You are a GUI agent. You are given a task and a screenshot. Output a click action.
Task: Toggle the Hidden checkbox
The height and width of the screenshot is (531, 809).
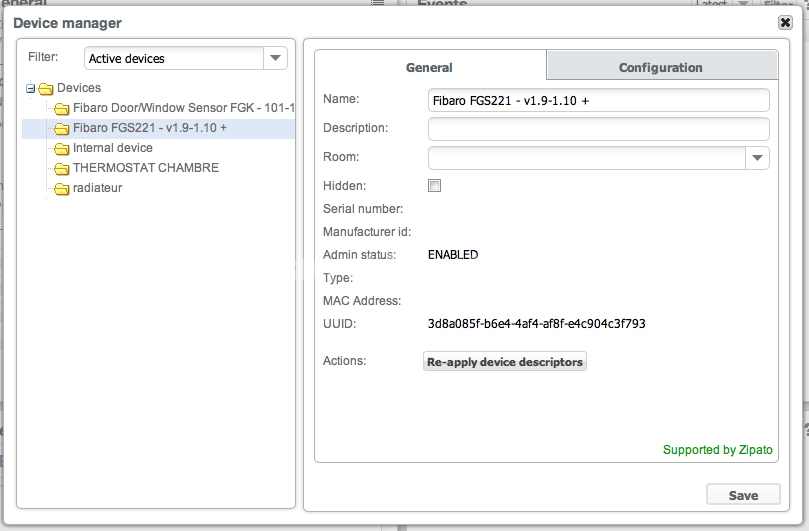[434, 186]
